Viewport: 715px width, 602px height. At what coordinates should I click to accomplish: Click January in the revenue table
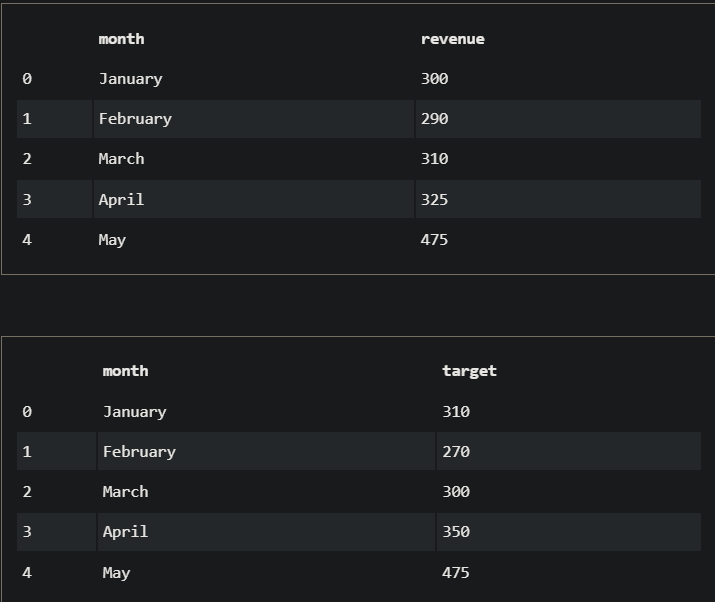130,79
